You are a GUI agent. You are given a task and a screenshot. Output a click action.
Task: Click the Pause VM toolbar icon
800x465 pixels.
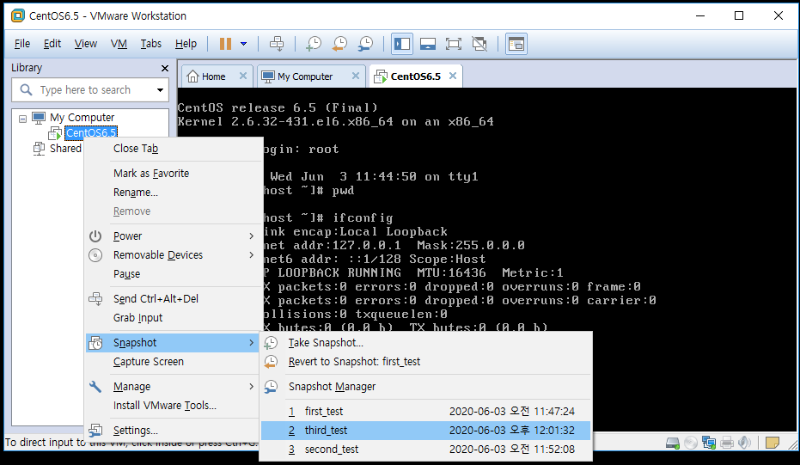(226, 44)
